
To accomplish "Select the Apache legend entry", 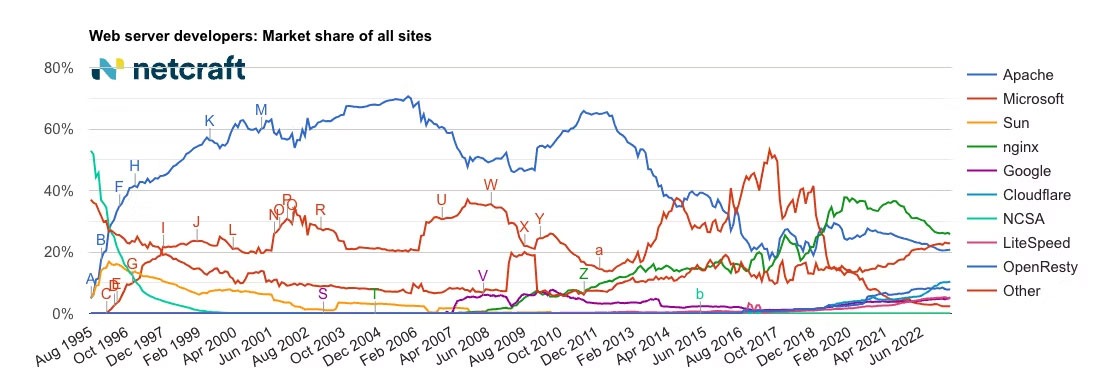I will pos(1010,75).
